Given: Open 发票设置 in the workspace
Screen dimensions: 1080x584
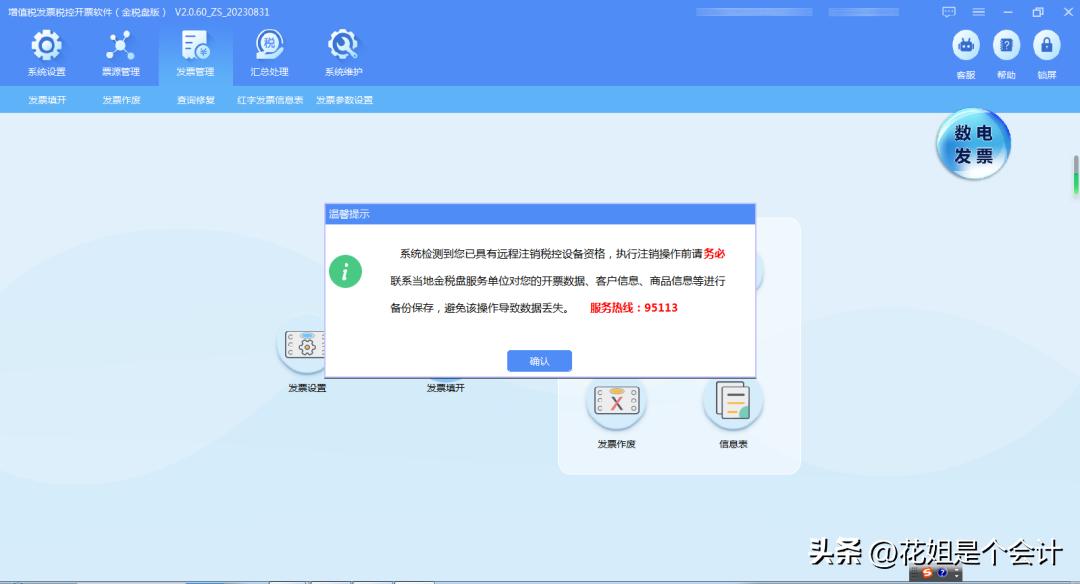Looking at the screenshot, I should pos(305,345).
